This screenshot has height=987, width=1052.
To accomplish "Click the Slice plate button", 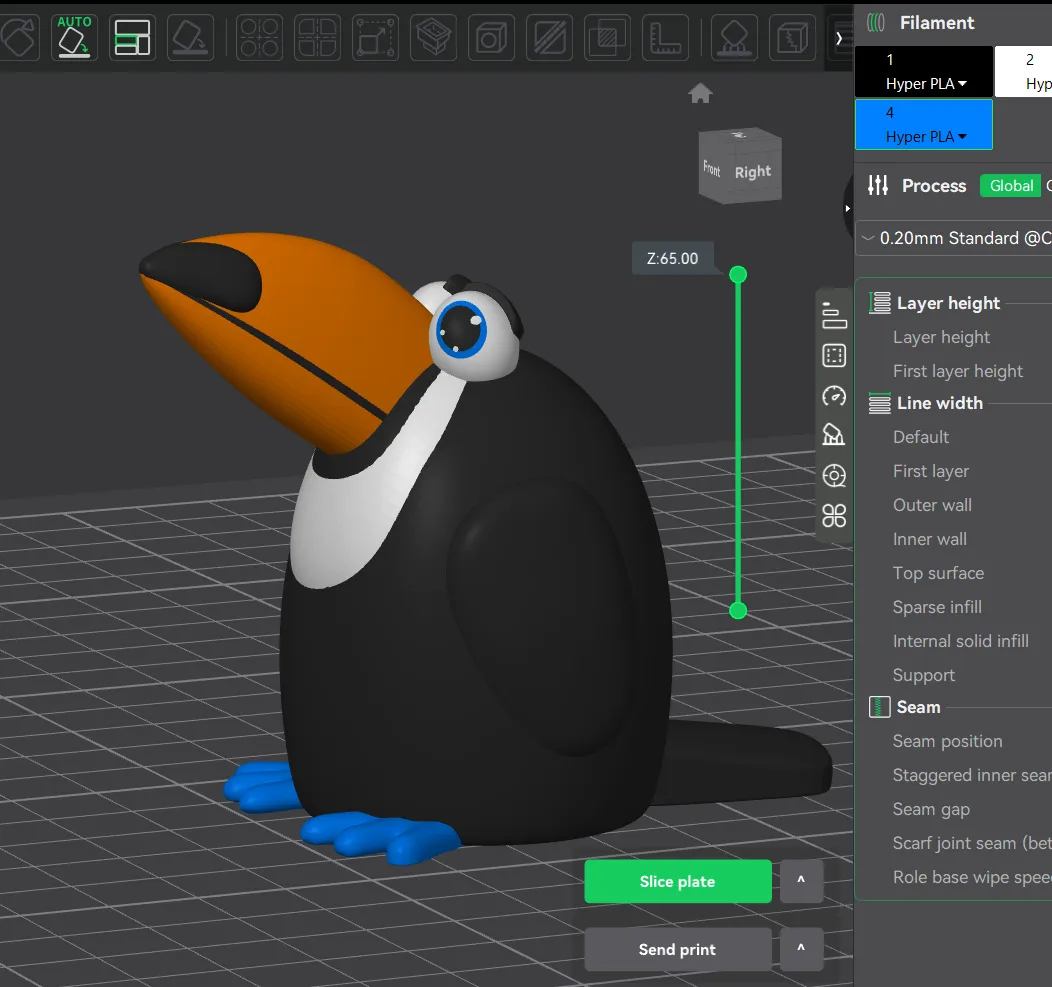I will 678,882.
